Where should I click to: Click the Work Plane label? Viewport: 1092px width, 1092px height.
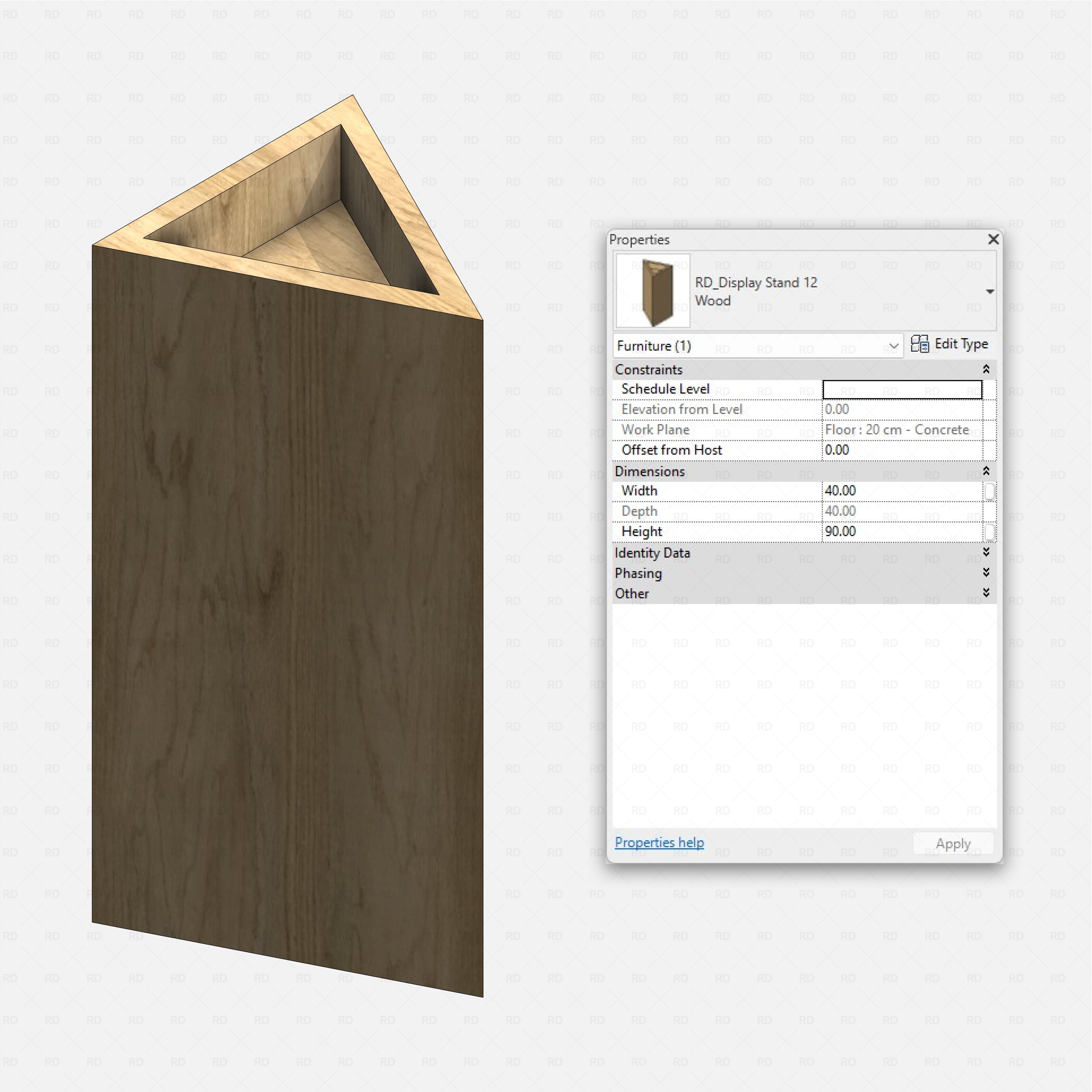tap(655, 430)
